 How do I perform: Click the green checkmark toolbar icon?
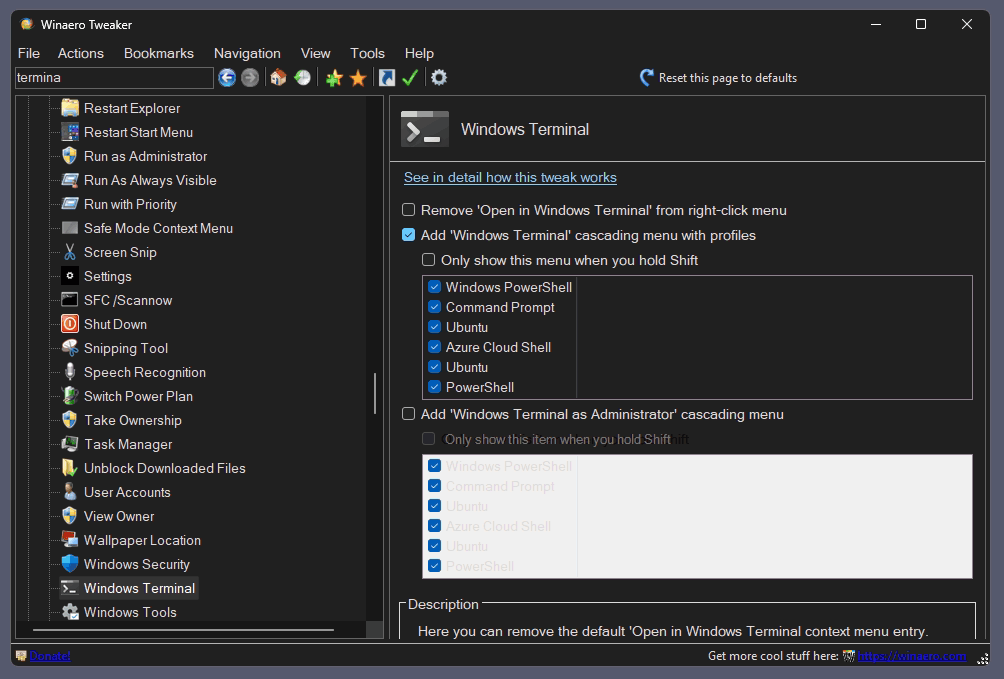pyautogui.click(x=410, y=78)
